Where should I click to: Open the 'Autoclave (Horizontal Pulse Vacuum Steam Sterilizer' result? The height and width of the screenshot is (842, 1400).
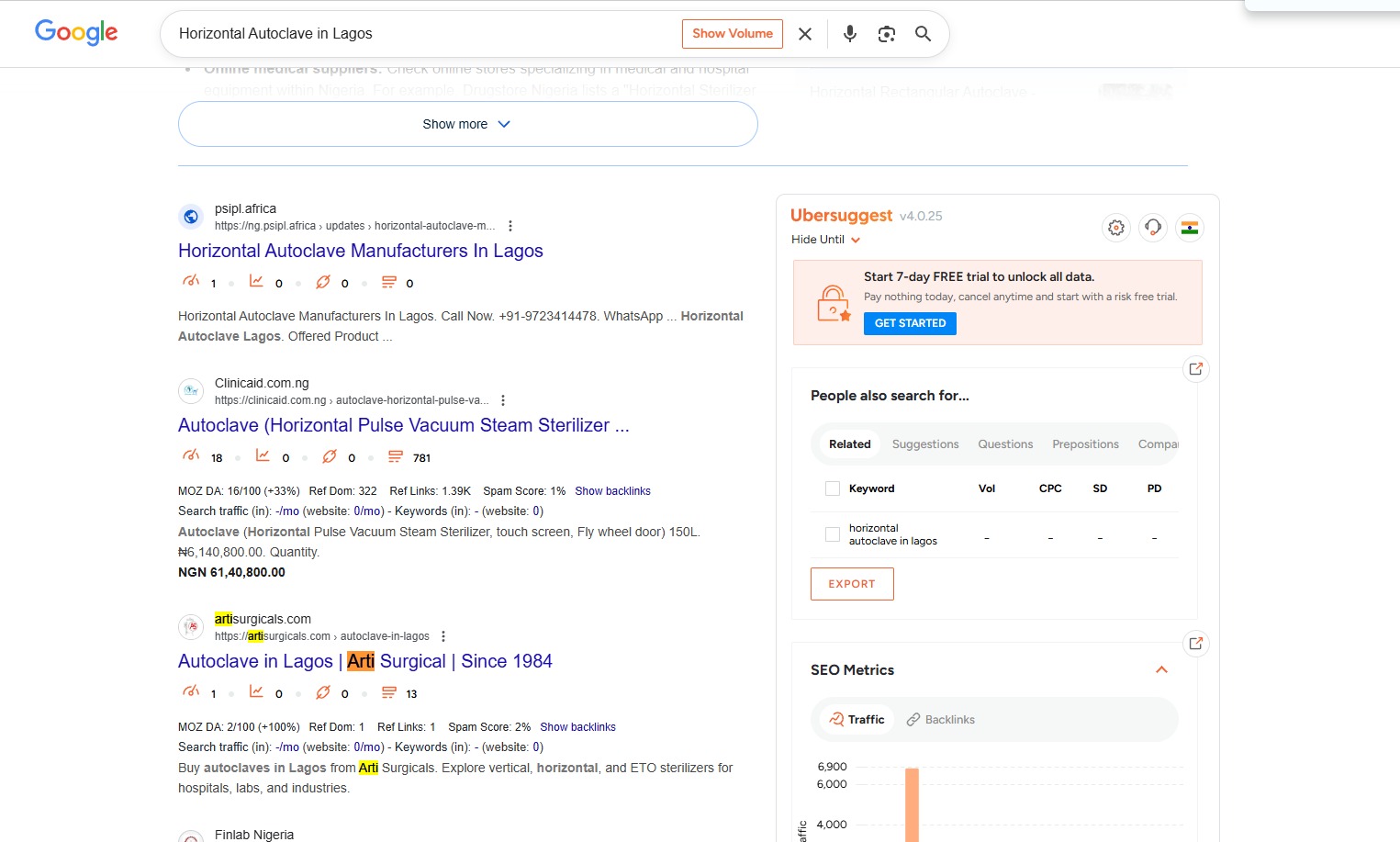404,425
